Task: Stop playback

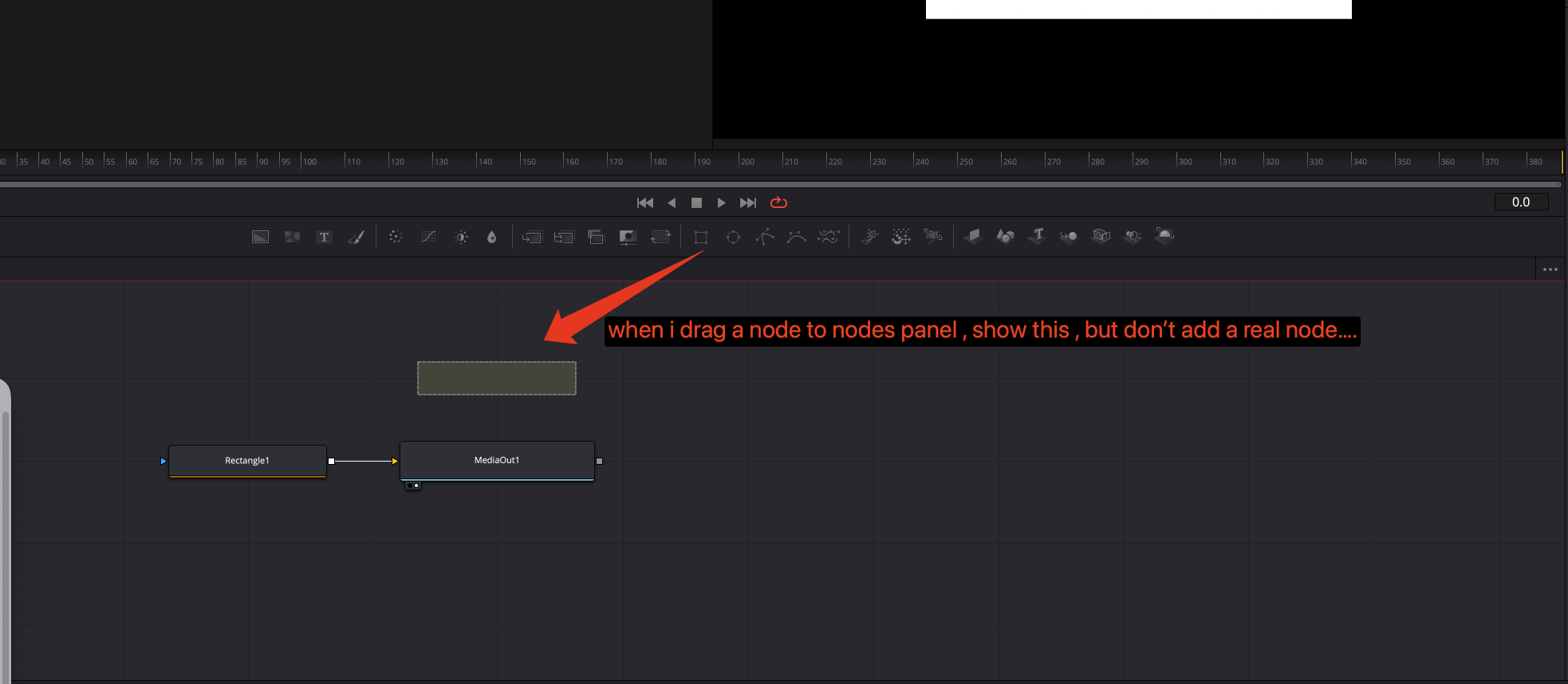Action: [696, 202]
